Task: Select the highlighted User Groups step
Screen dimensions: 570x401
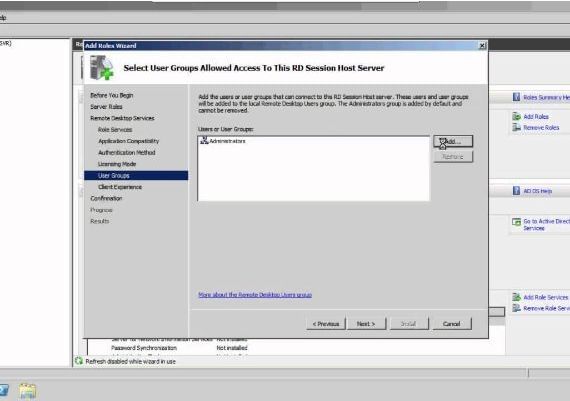Action: coord(136,176)
